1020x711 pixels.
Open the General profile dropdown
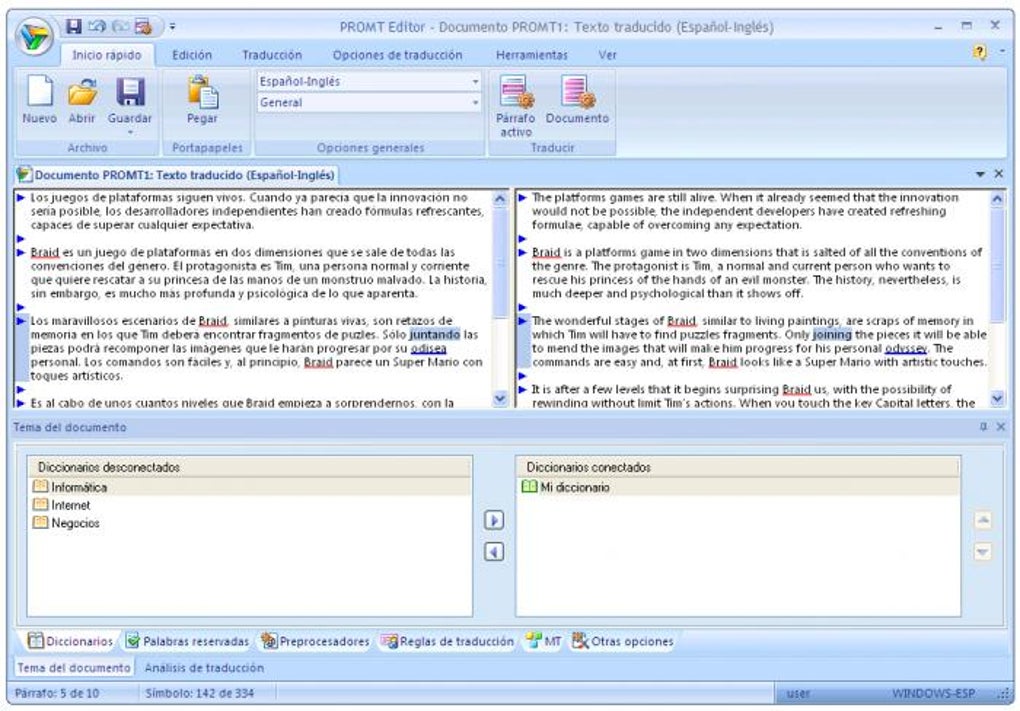point(474,102)
